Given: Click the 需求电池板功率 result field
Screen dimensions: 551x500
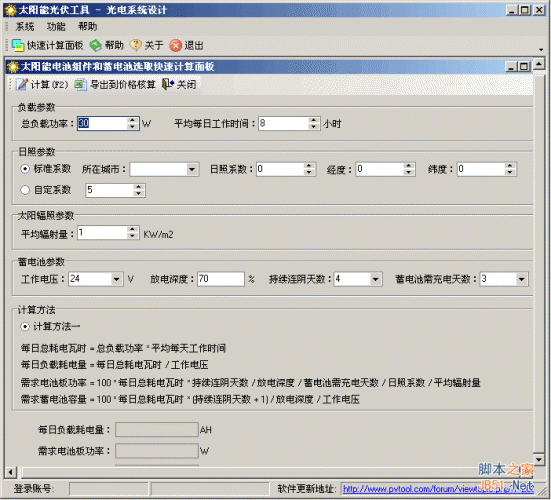Looking at the screenshot, I should click(157, 451).
